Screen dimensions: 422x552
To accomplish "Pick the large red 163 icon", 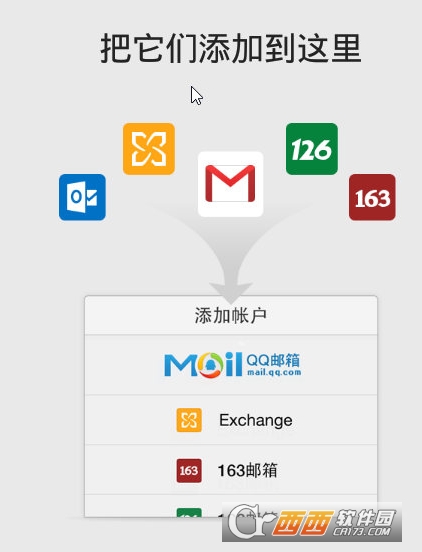I will pyautogui.click(x=372, y=197).
